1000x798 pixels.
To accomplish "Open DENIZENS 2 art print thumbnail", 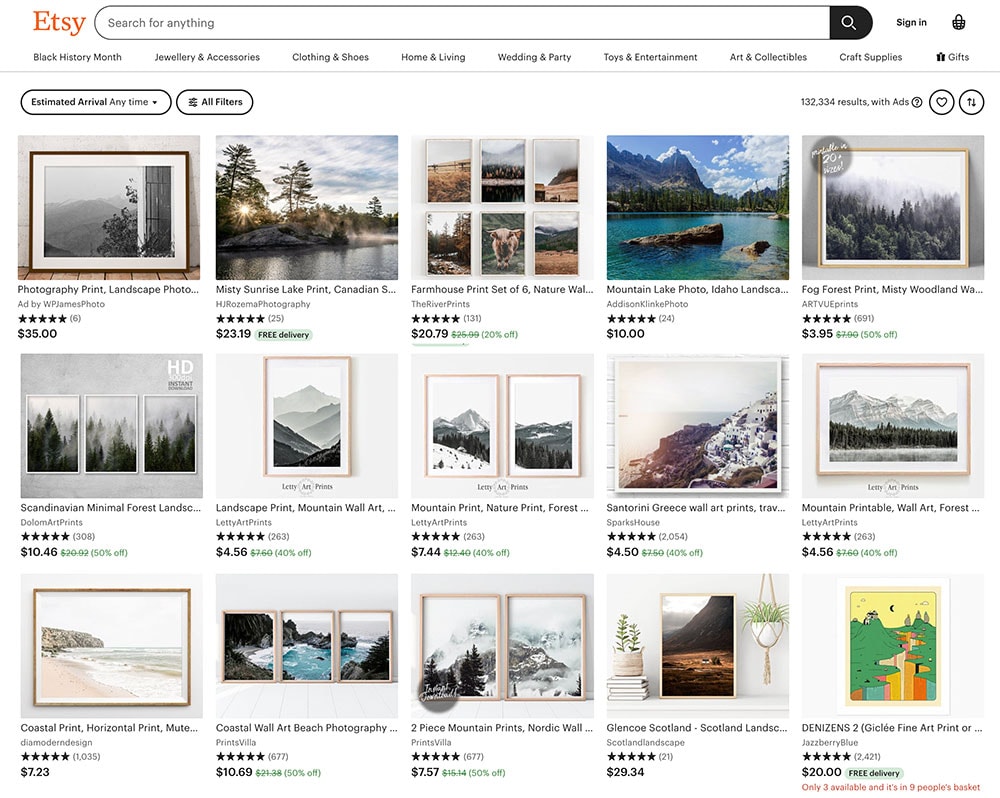I will point(893,646).
